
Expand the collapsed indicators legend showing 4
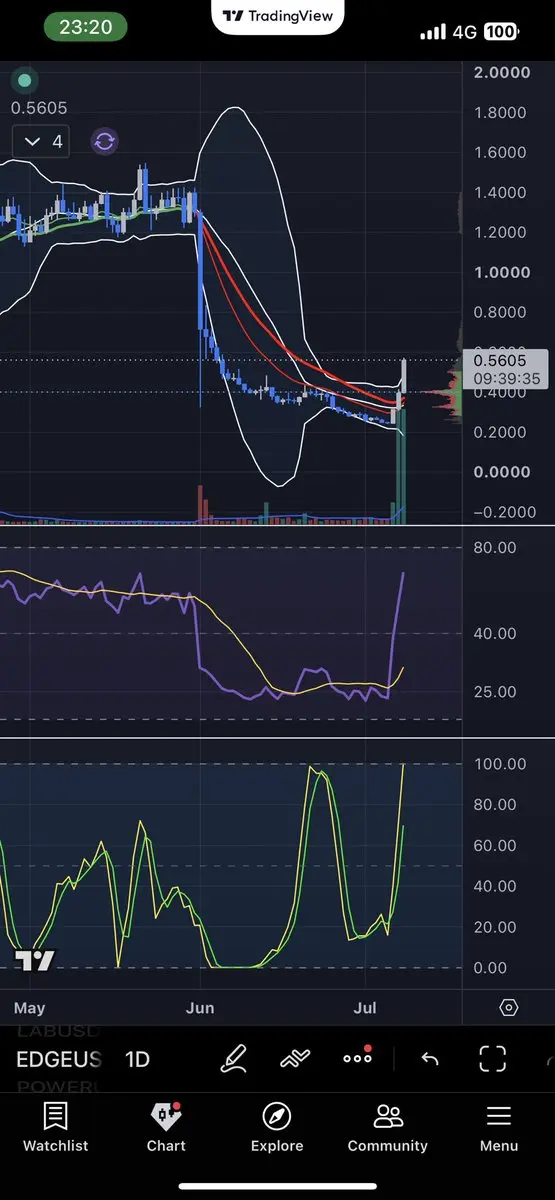point(41,142)
